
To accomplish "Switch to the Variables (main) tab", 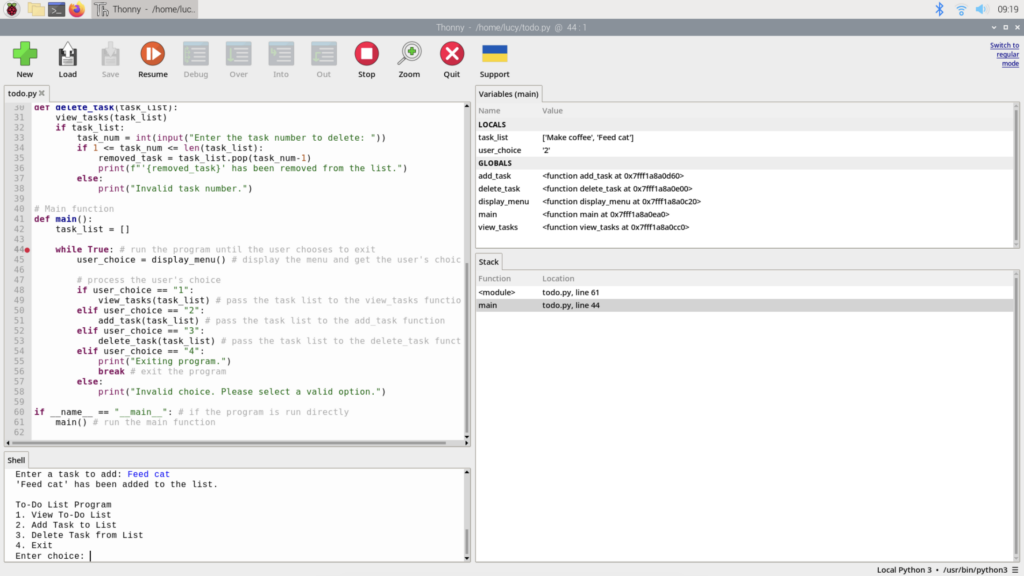I will (x=510, y=93).
